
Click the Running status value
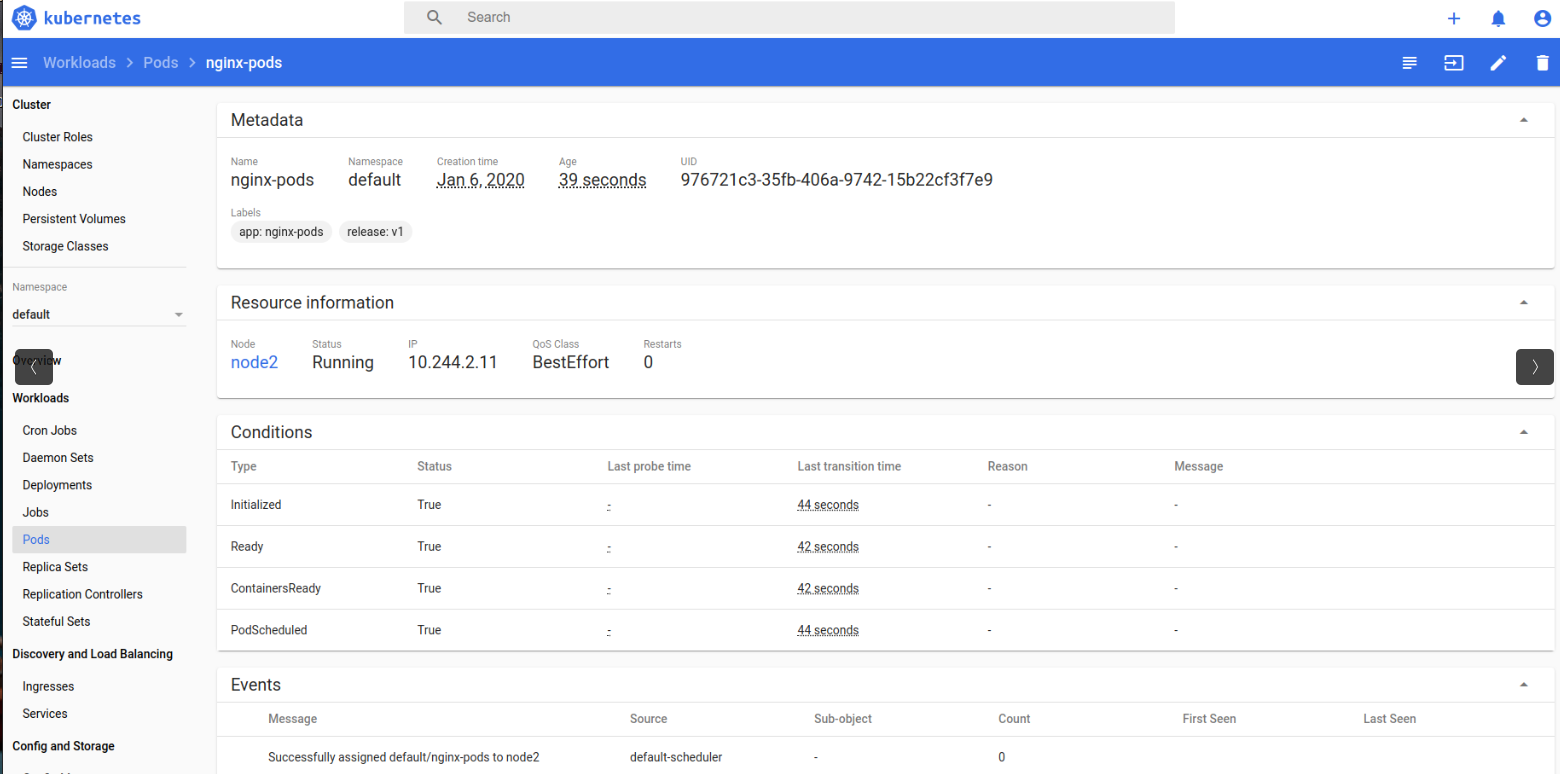pyautogui.click(x=343, y=362)
